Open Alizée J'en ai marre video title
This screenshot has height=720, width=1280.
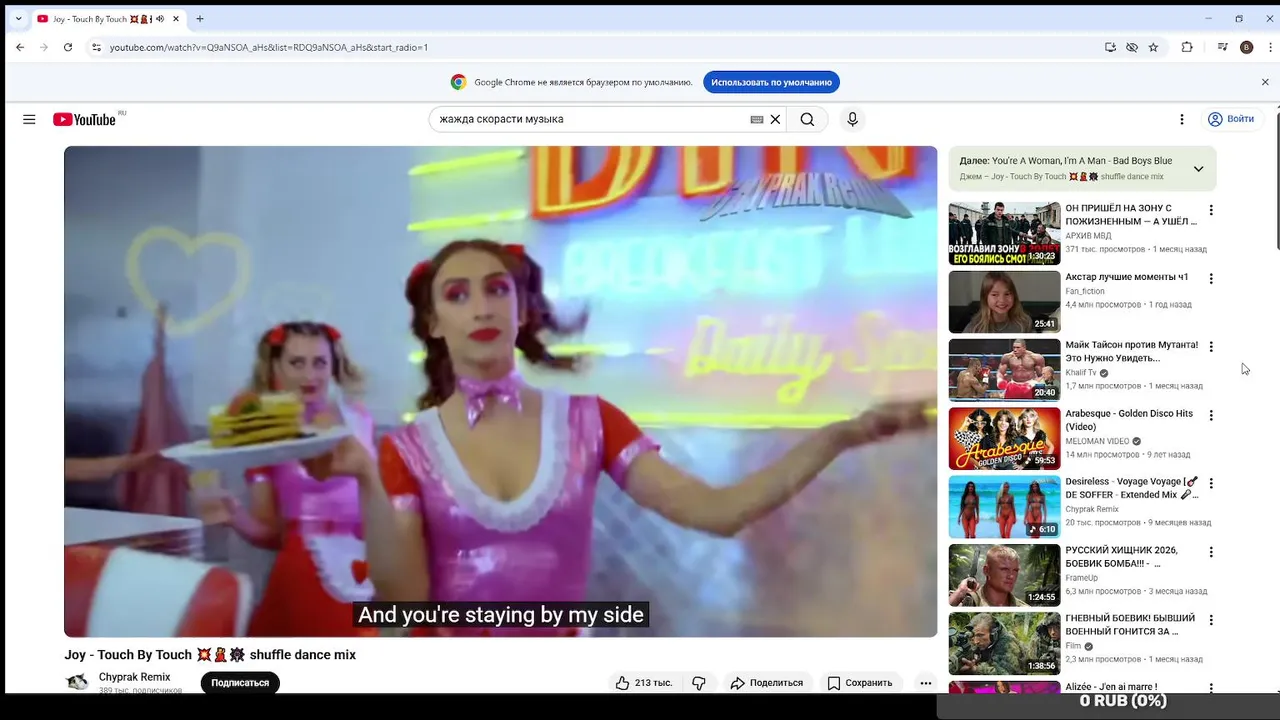coord(1111,687)
